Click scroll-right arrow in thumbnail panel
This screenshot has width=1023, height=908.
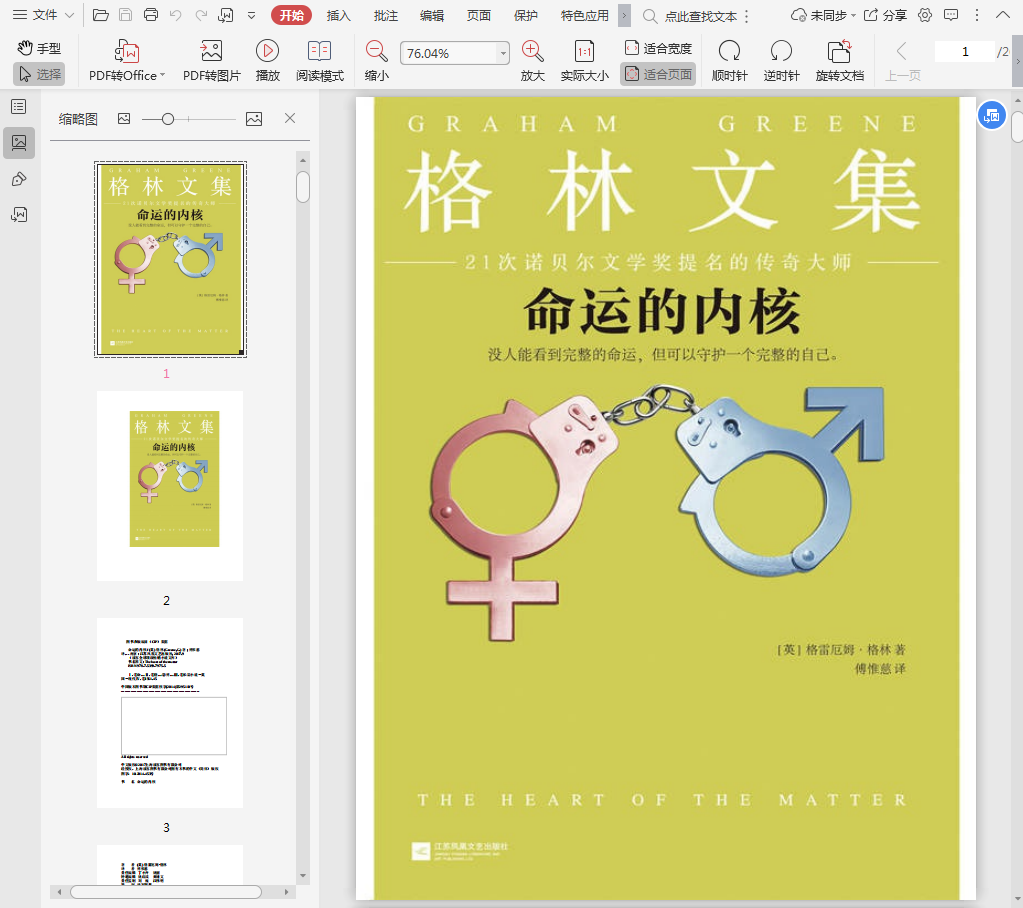tap(286, 892)
